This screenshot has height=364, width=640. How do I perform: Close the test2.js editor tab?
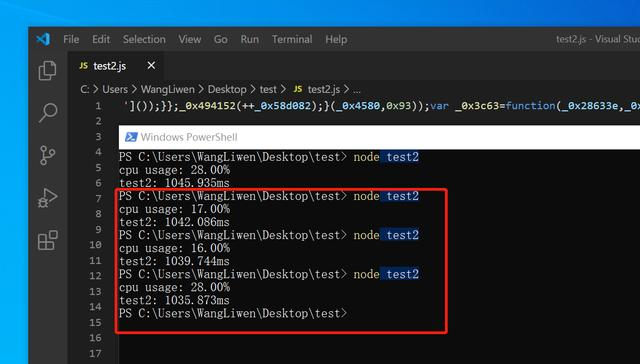pyautogui.click(x=151, y=65)
